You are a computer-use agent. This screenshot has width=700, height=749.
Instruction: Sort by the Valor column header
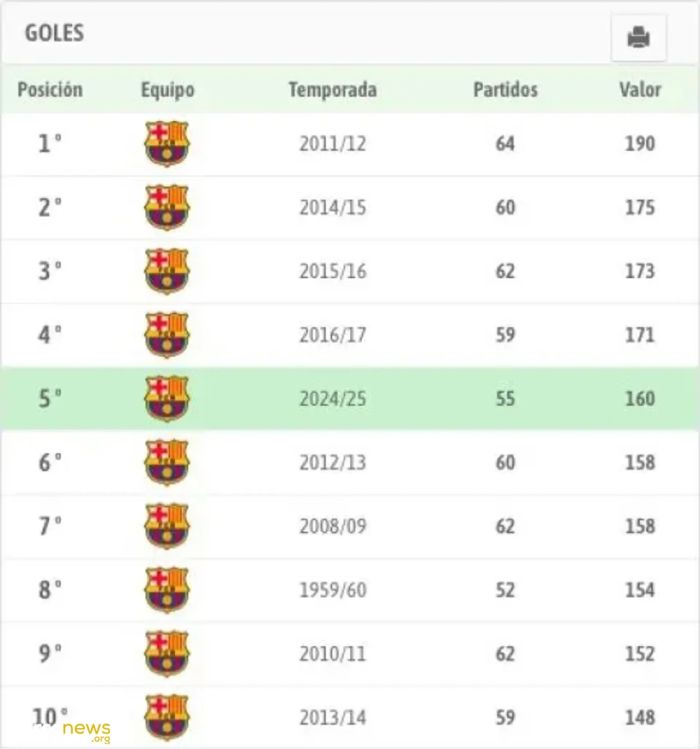(x=640, y=89)
